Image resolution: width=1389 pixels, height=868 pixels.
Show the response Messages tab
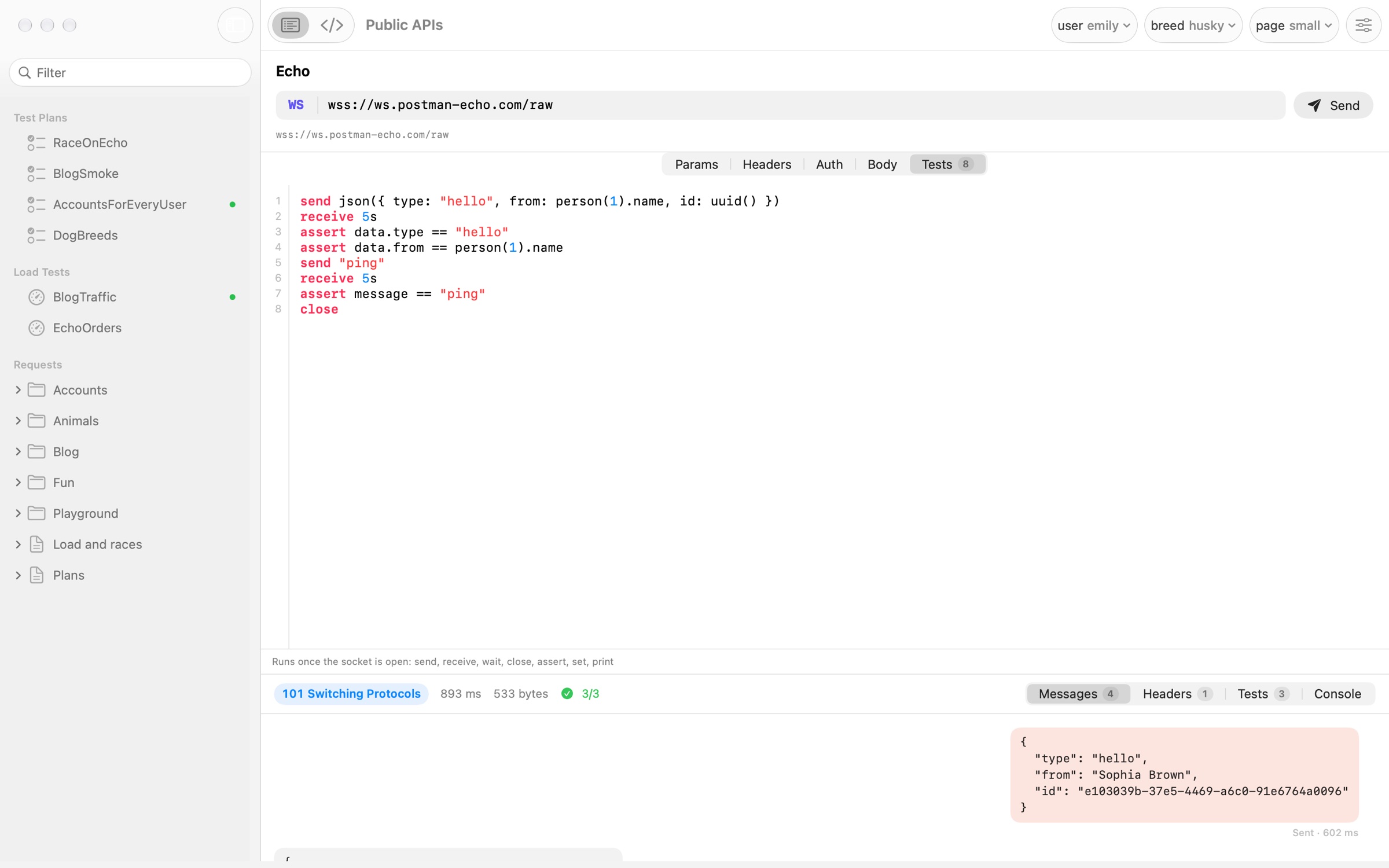(1078, 694)
